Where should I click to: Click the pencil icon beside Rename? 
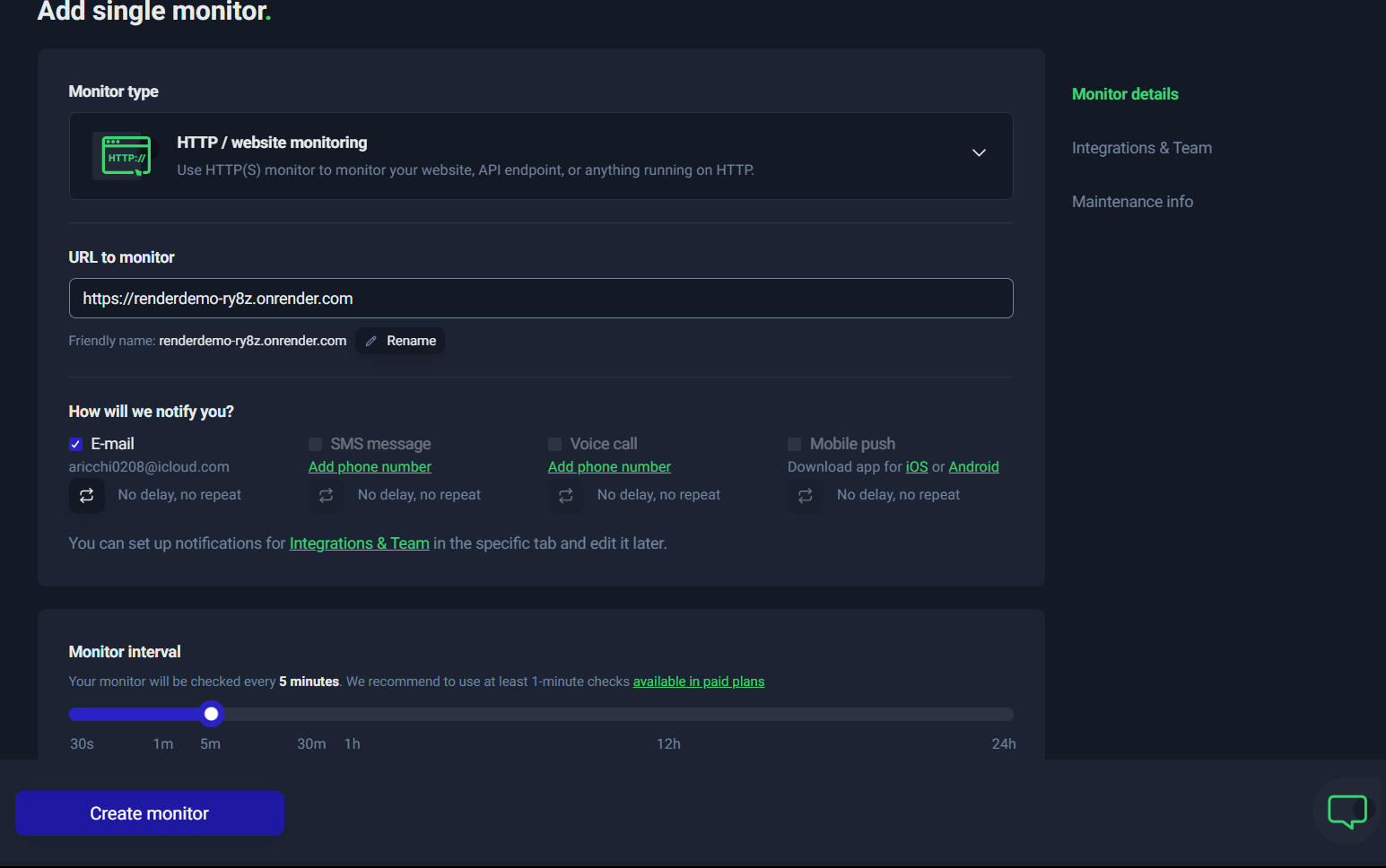click(x=371, y=341)
